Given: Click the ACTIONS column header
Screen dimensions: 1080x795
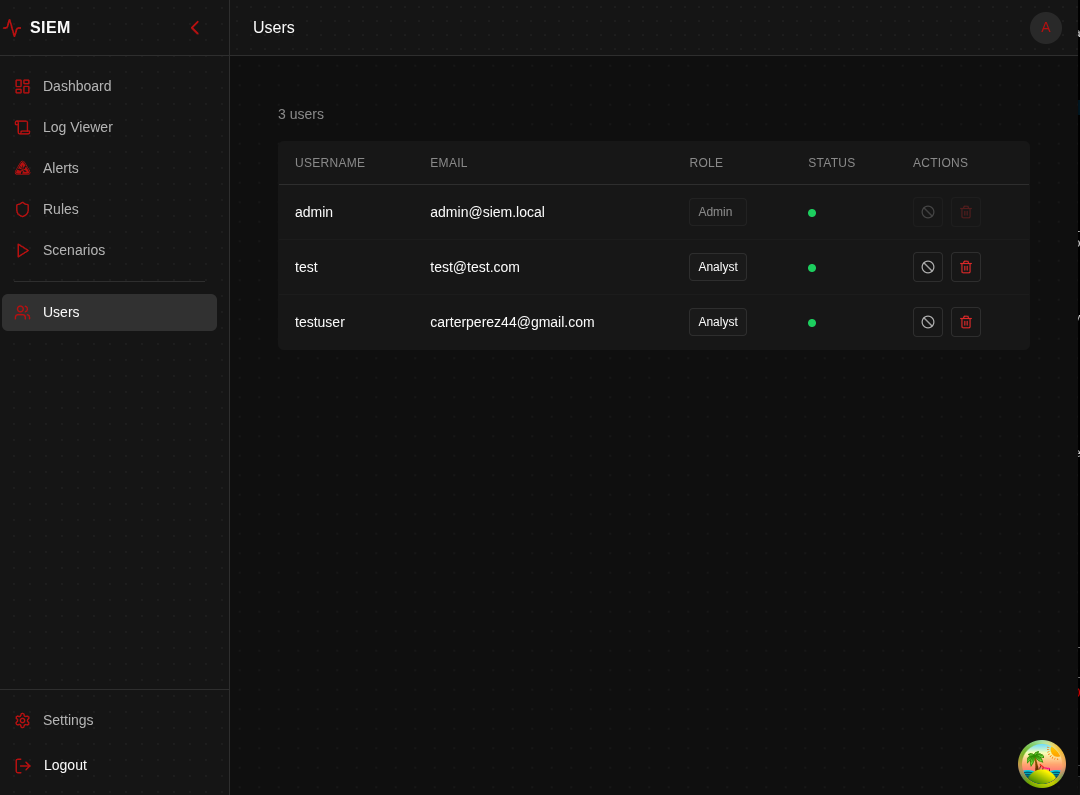Looking at the screenshot, I should click(x=940, y=163).
